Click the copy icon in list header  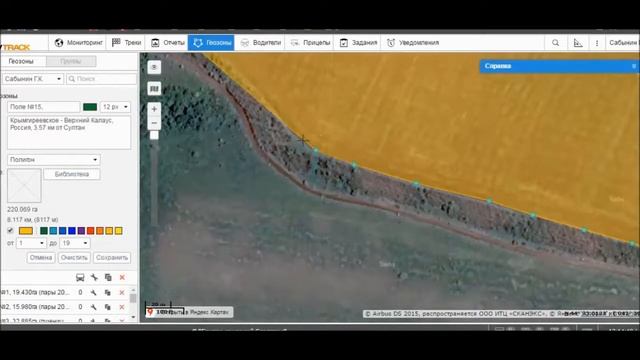[108, 278]
